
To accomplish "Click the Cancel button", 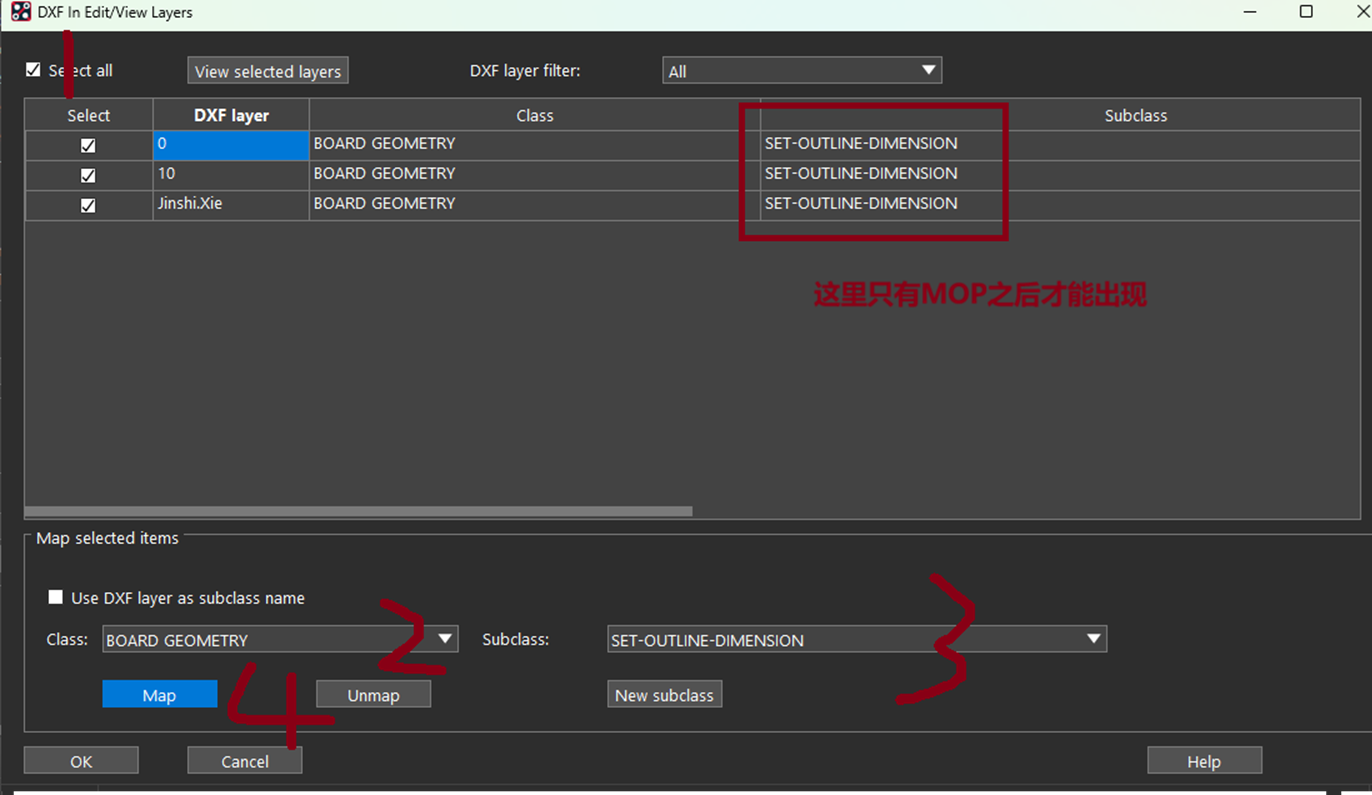I will (x=245, y=760).
